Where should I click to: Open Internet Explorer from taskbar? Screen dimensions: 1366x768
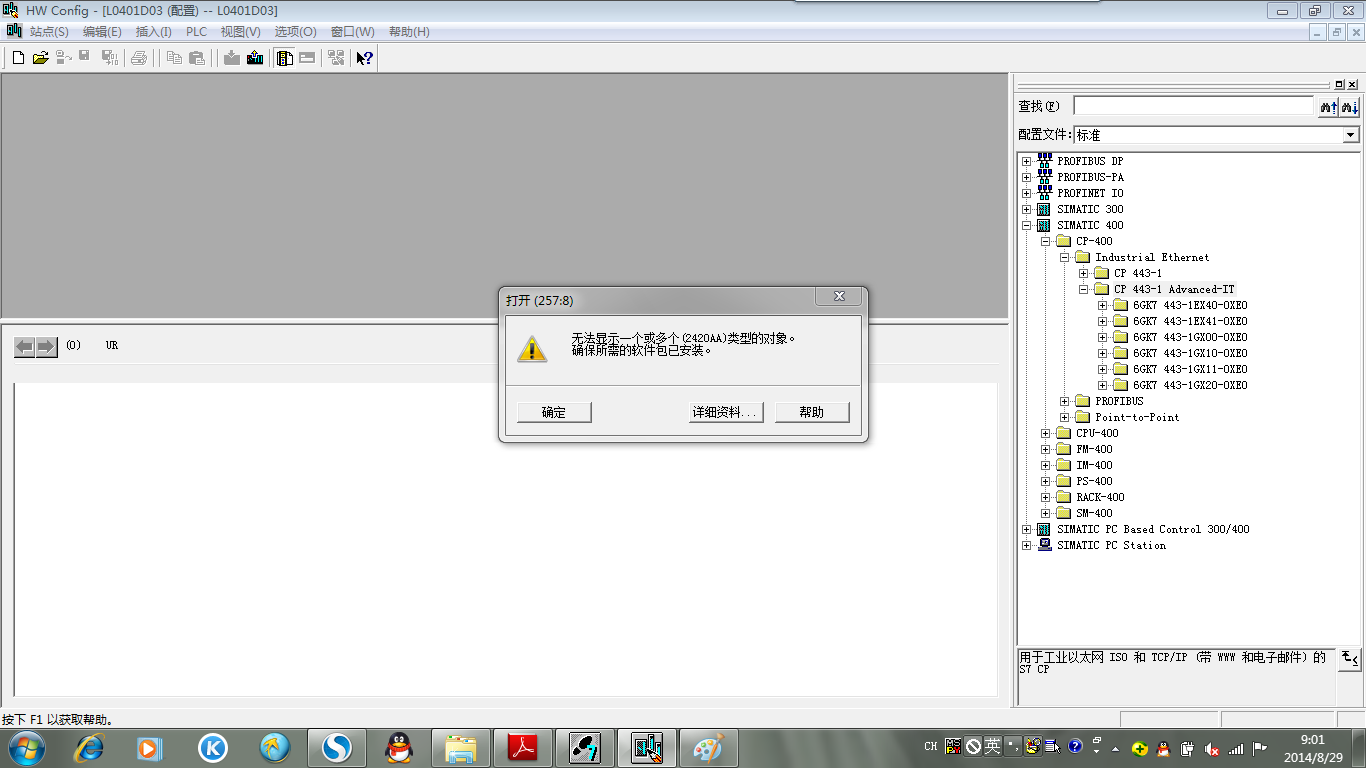tap(89, 747)
